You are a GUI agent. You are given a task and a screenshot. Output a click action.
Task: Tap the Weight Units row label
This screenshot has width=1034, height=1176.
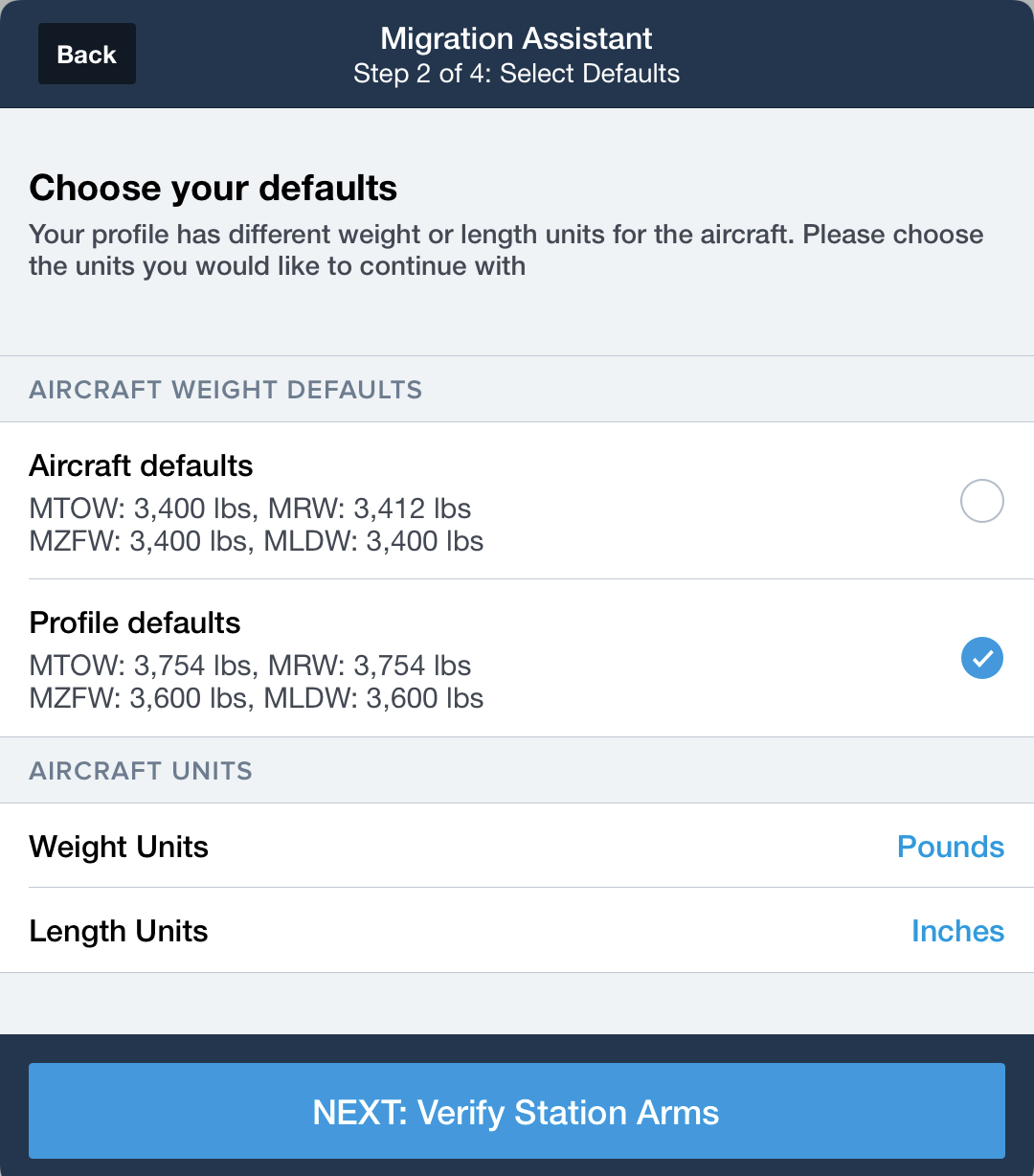pyautogui.click(x=119, y=847)
